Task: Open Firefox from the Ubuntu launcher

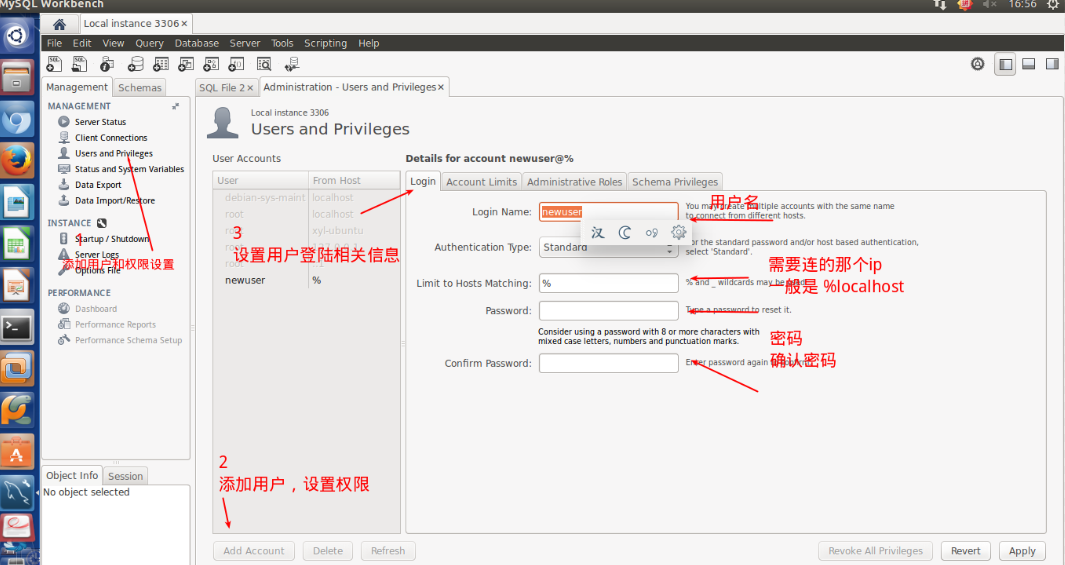Action: pos(17,160)
